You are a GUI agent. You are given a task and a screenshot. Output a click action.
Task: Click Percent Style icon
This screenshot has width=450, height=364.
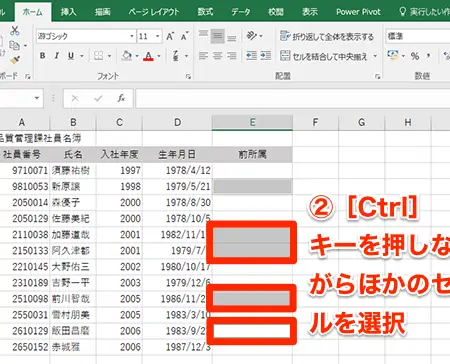[x=415, y=56]
